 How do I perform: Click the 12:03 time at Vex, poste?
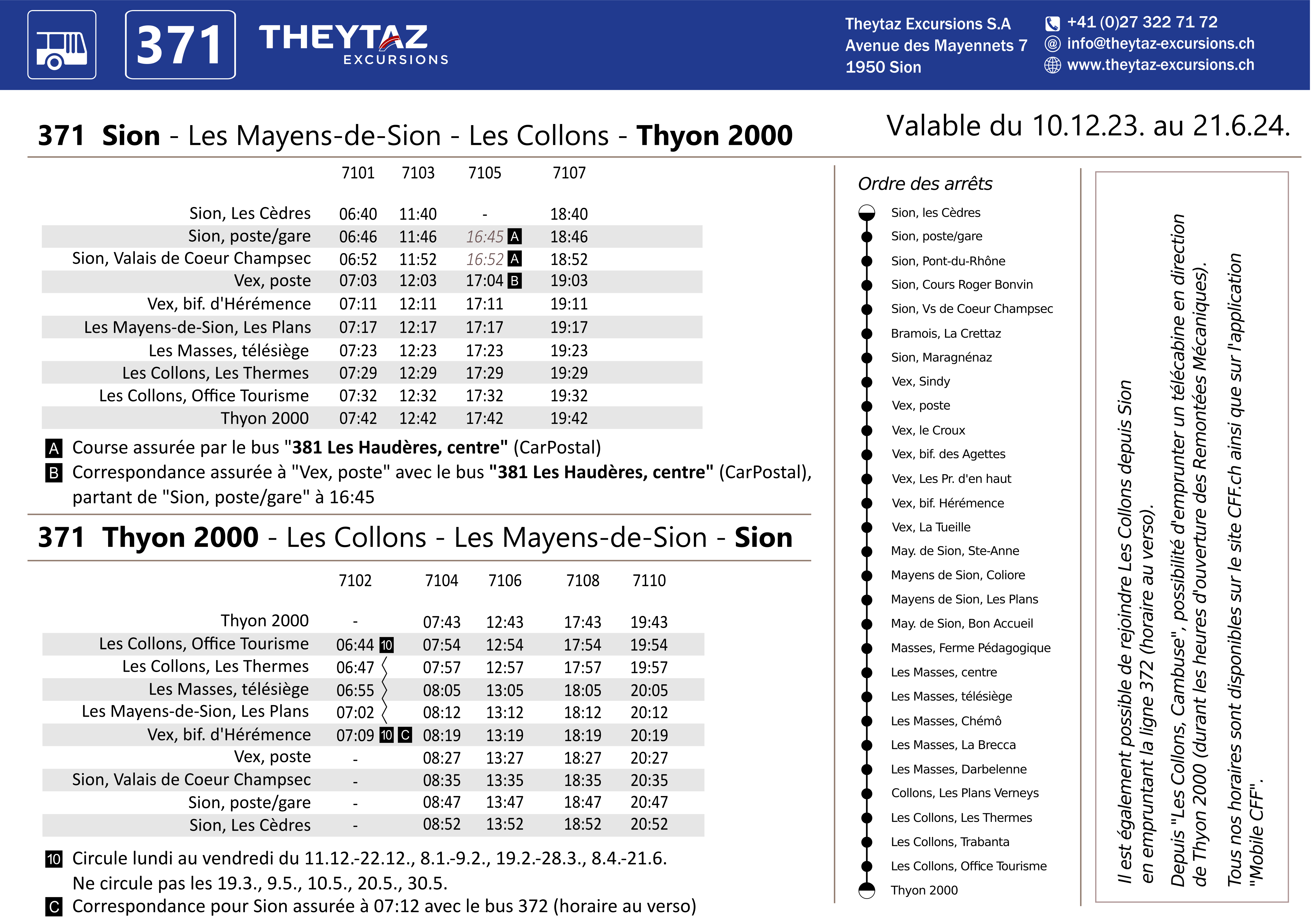pyautogui.click(x=418, y=281)
